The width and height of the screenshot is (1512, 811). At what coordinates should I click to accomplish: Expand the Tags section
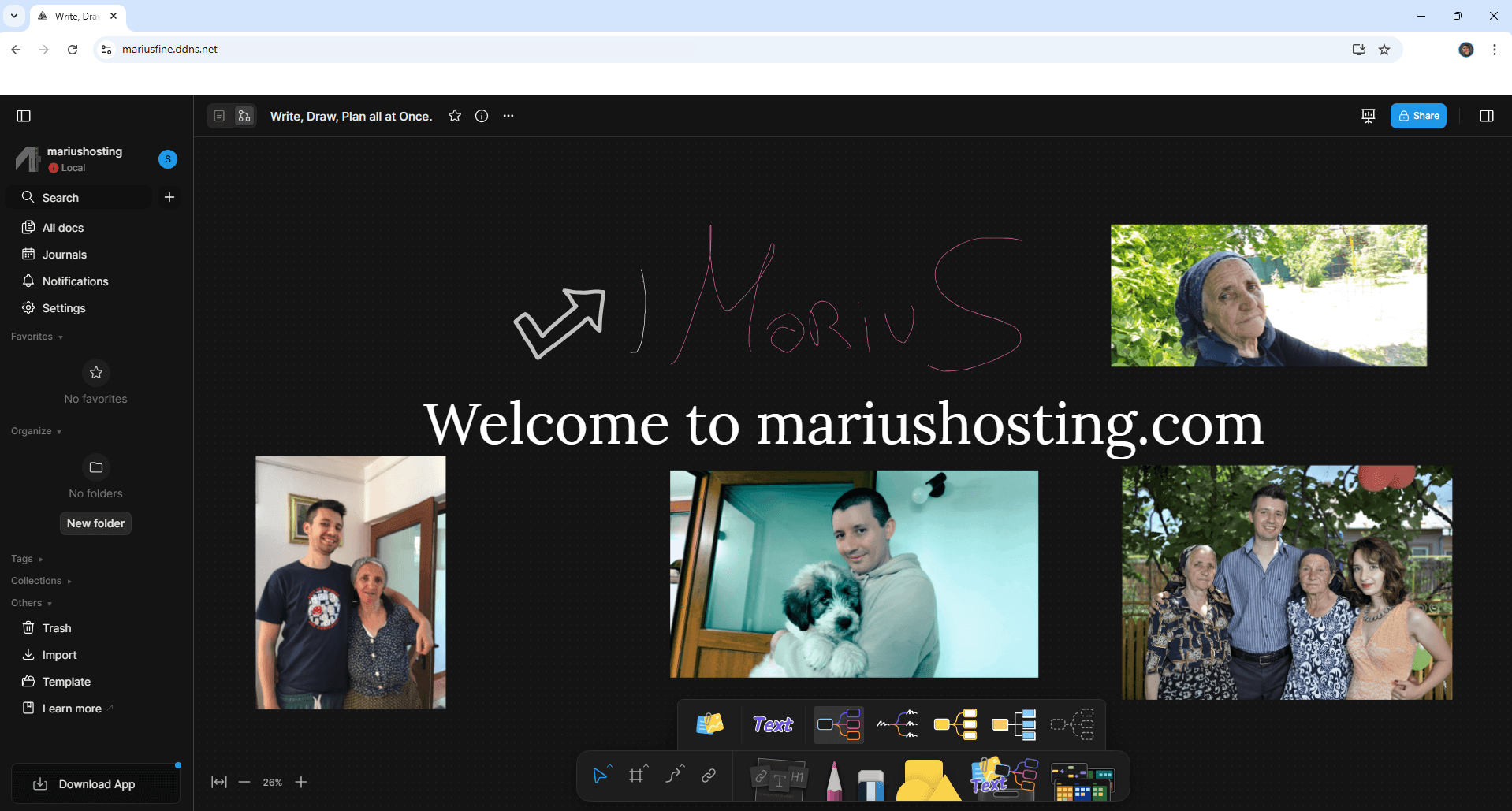(27, 559)
